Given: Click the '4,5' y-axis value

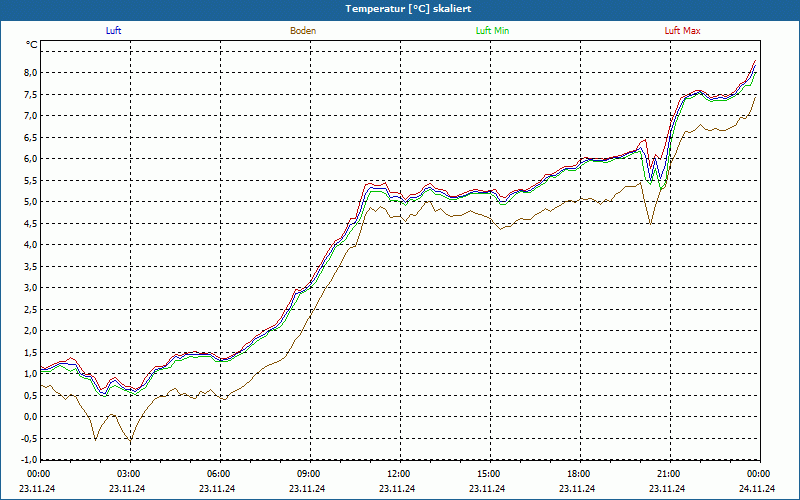Looking at the screenshot, I should click(31, 223).
